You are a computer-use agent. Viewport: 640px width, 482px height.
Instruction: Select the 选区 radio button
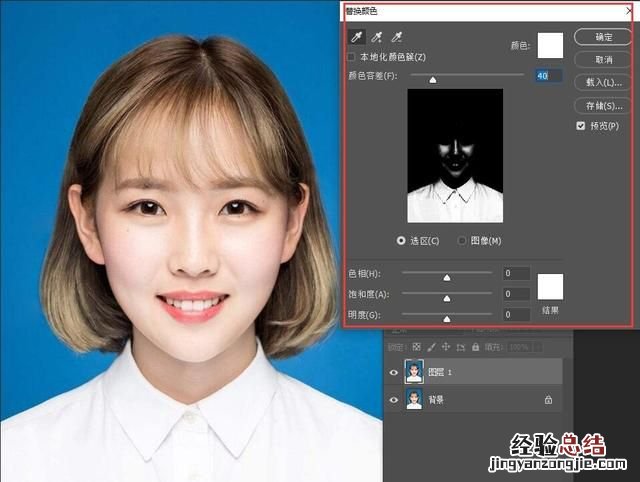point(401,240)
